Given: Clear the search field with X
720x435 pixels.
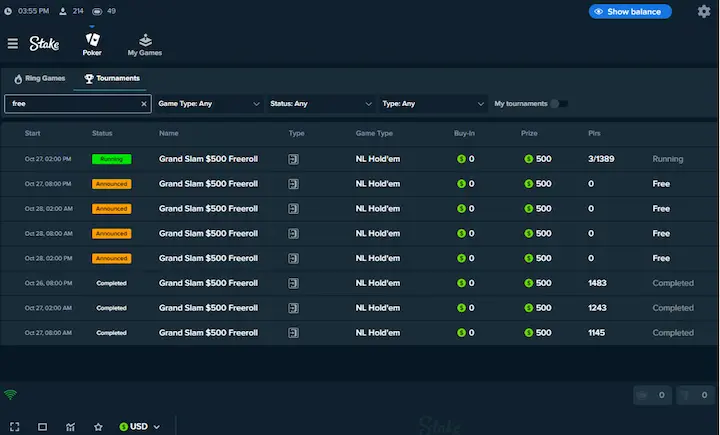Looking at the screenshot, I should tap(143, 104).
